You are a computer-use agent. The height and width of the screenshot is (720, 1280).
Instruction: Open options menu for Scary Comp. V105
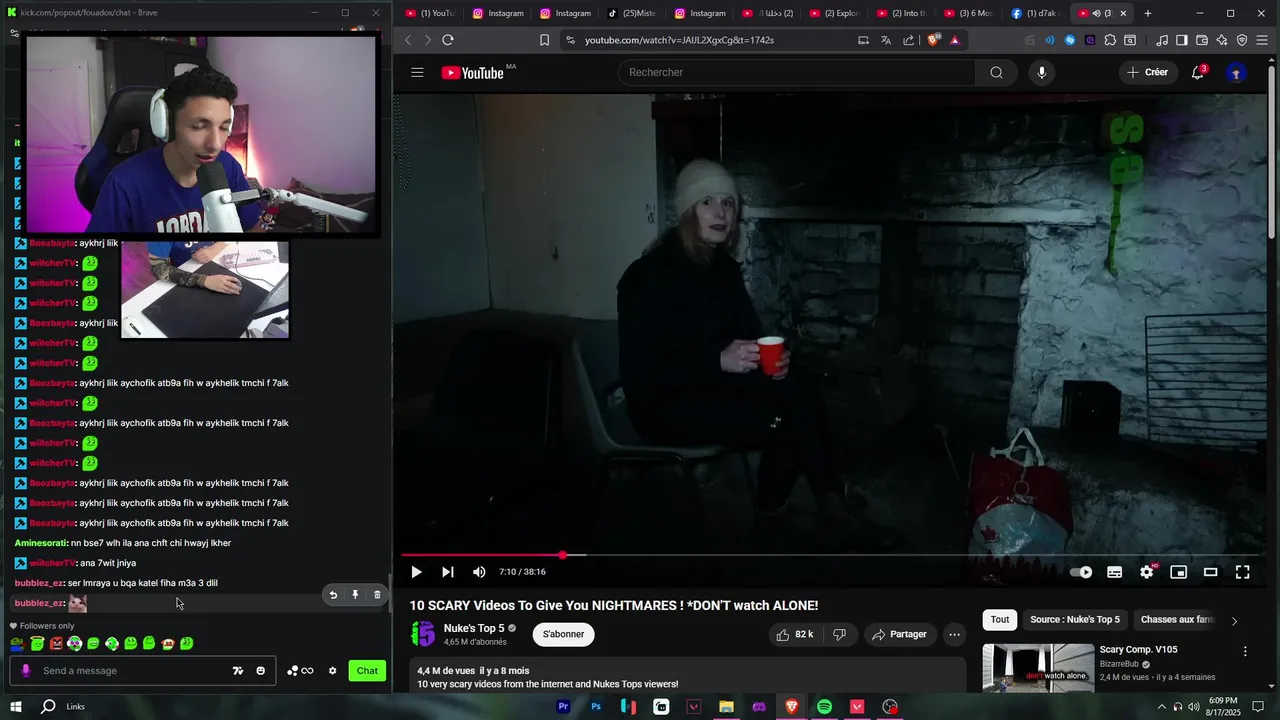(x=1245, y=651)
